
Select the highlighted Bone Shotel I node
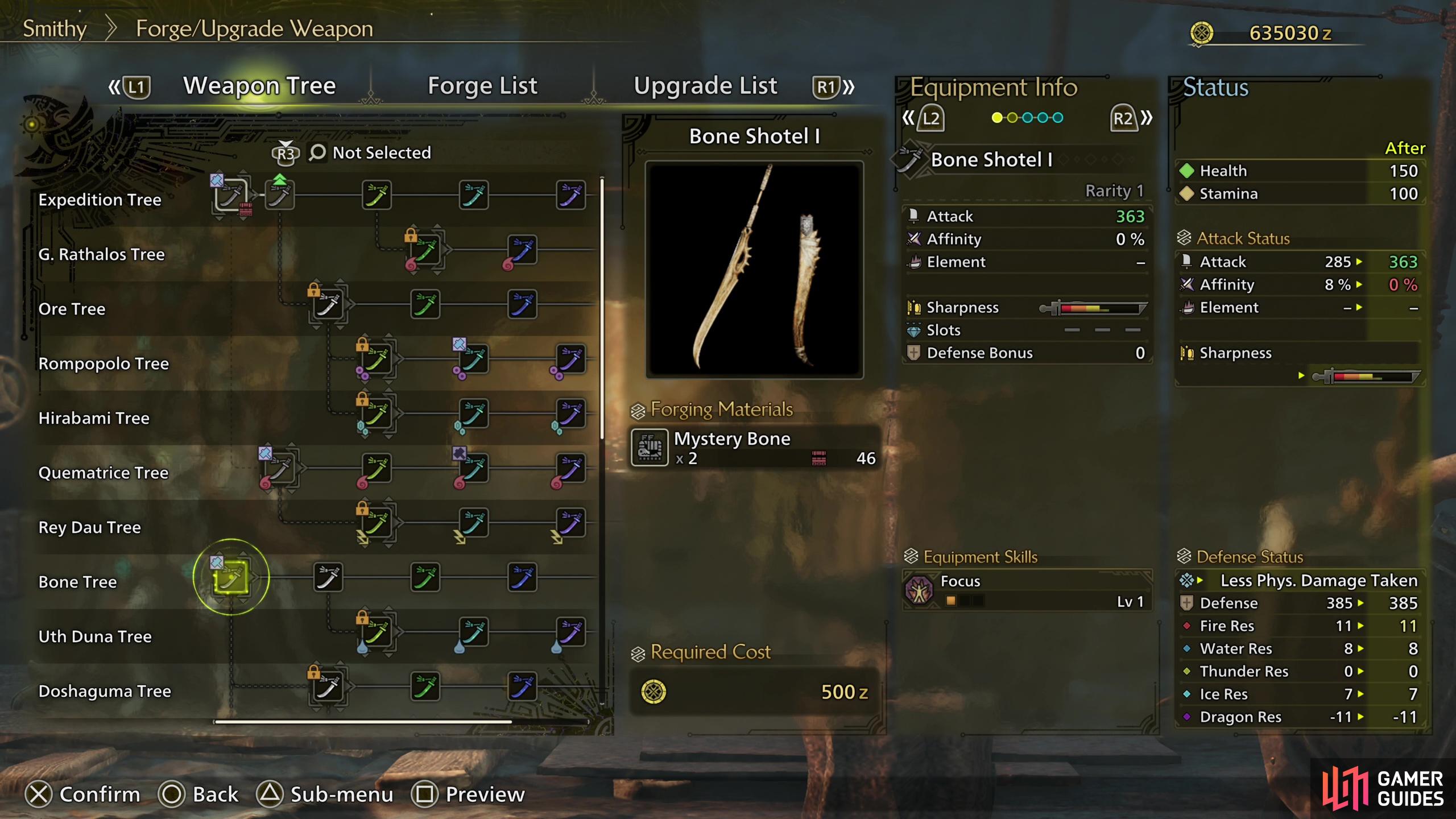point(231,578)
